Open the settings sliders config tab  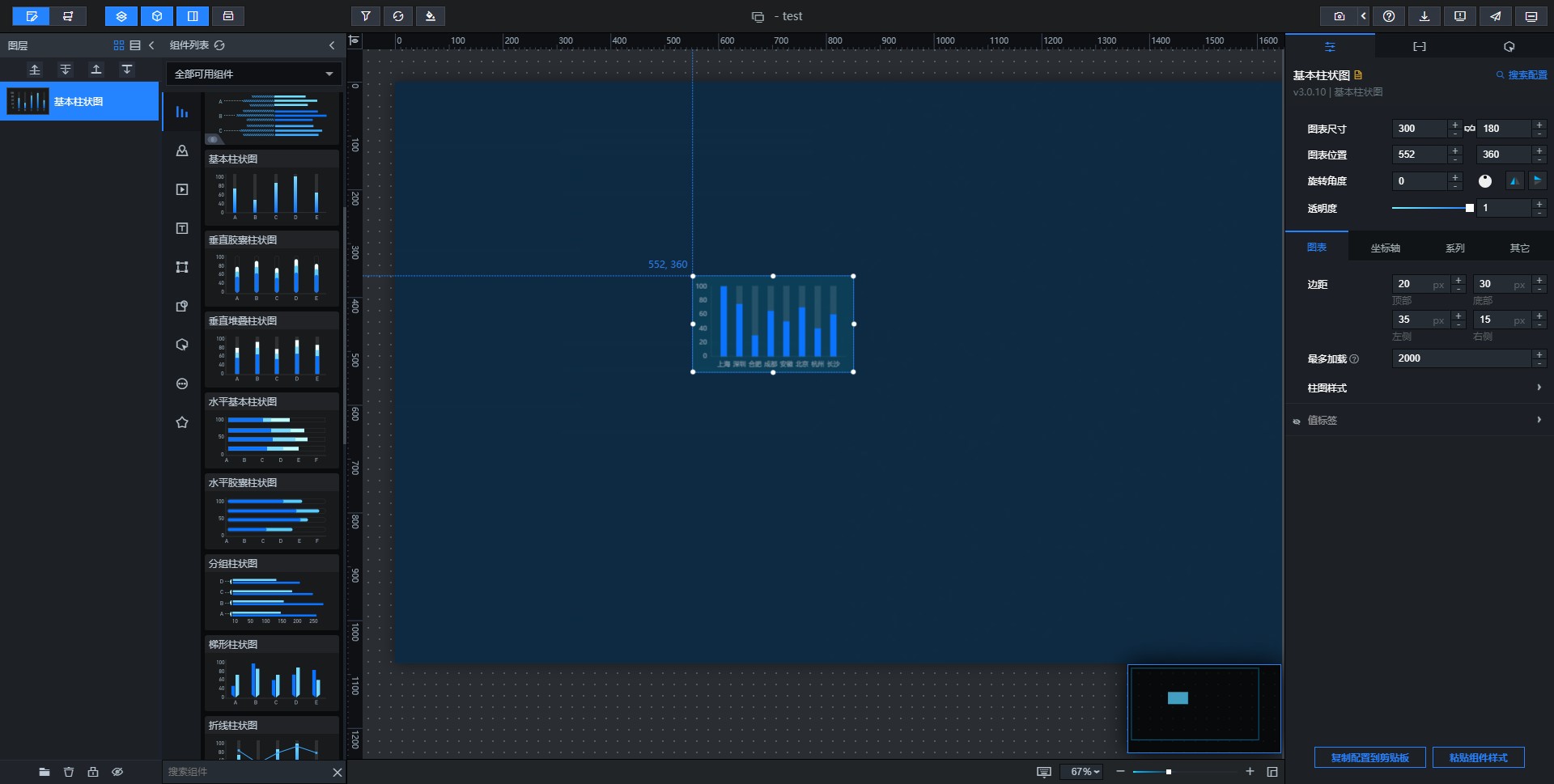[1330, 47]
